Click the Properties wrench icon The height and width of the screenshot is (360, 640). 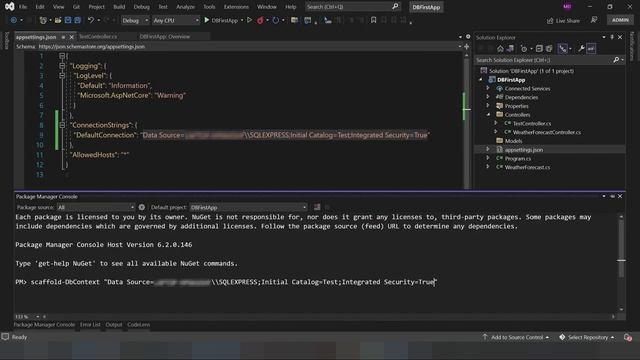[581, 49]
